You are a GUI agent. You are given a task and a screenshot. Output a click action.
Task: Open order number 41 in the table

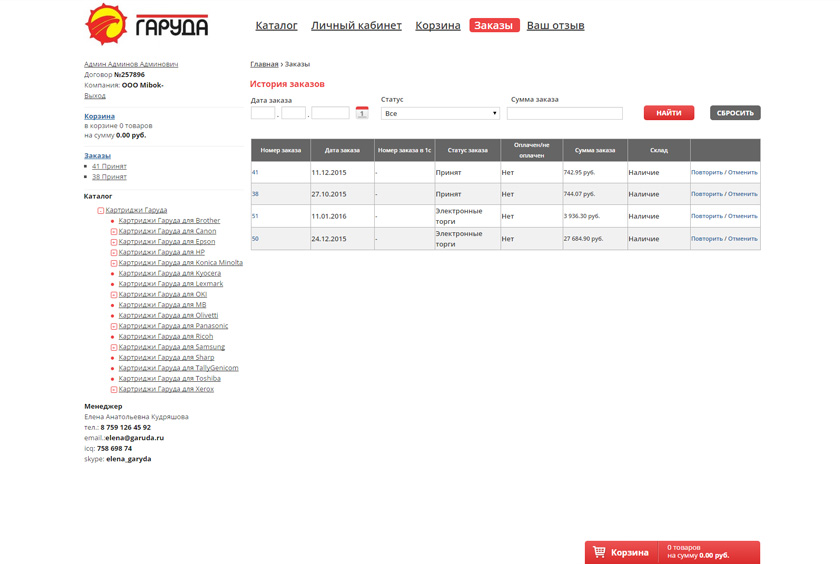pos(255,172)
